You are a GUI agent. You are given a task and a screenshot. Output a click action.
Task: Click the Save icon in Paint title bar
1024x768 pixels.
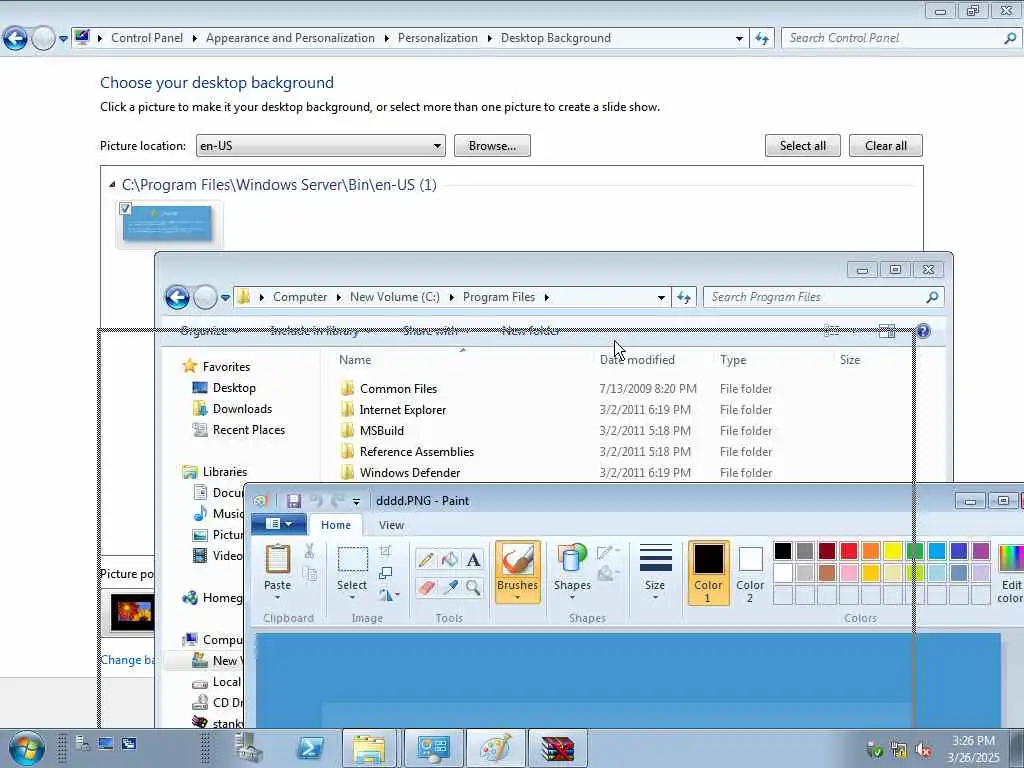[294, 501]
